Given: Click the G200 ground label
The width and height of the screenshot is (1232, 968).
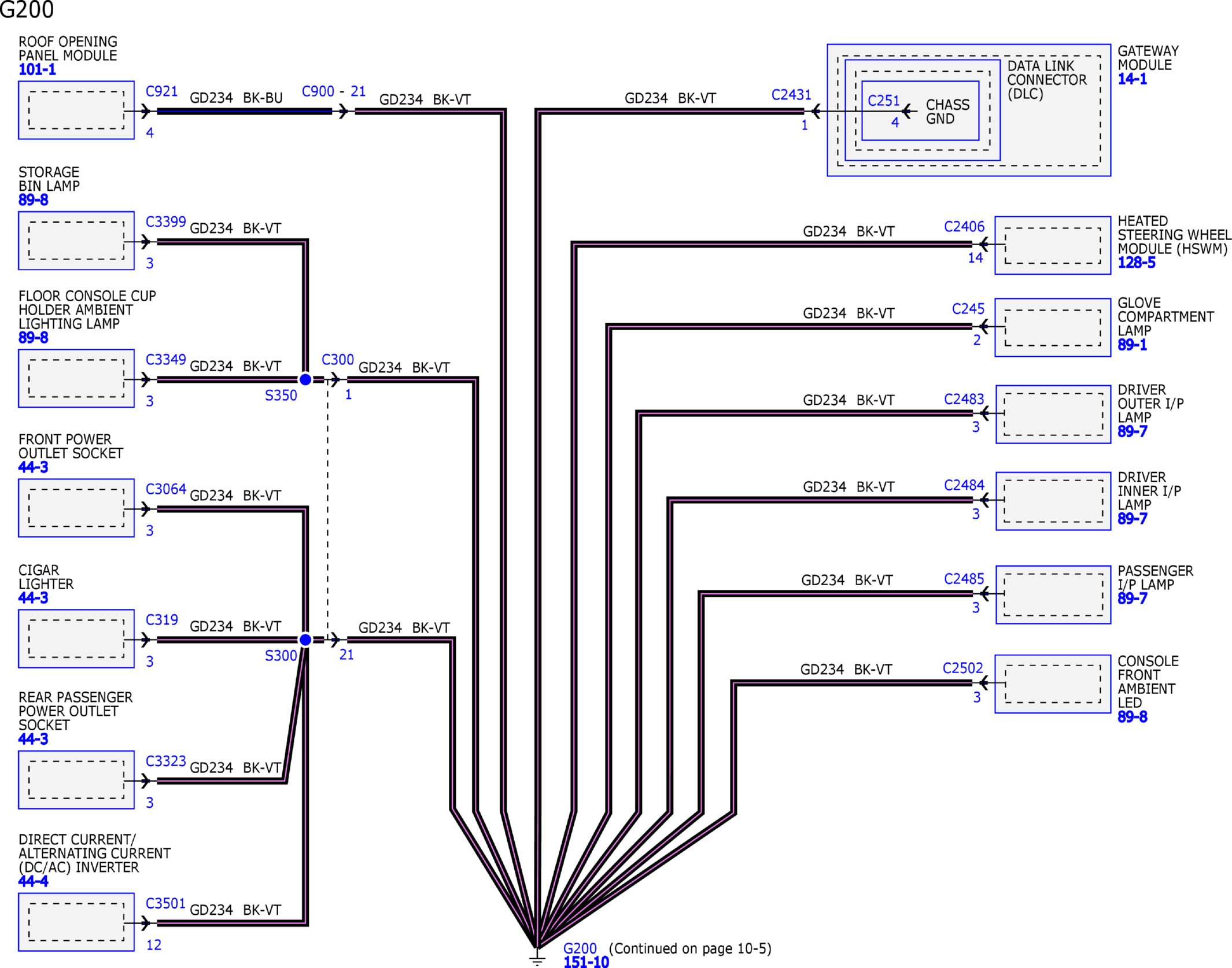Looking at the screenshot, I should 580,948.
